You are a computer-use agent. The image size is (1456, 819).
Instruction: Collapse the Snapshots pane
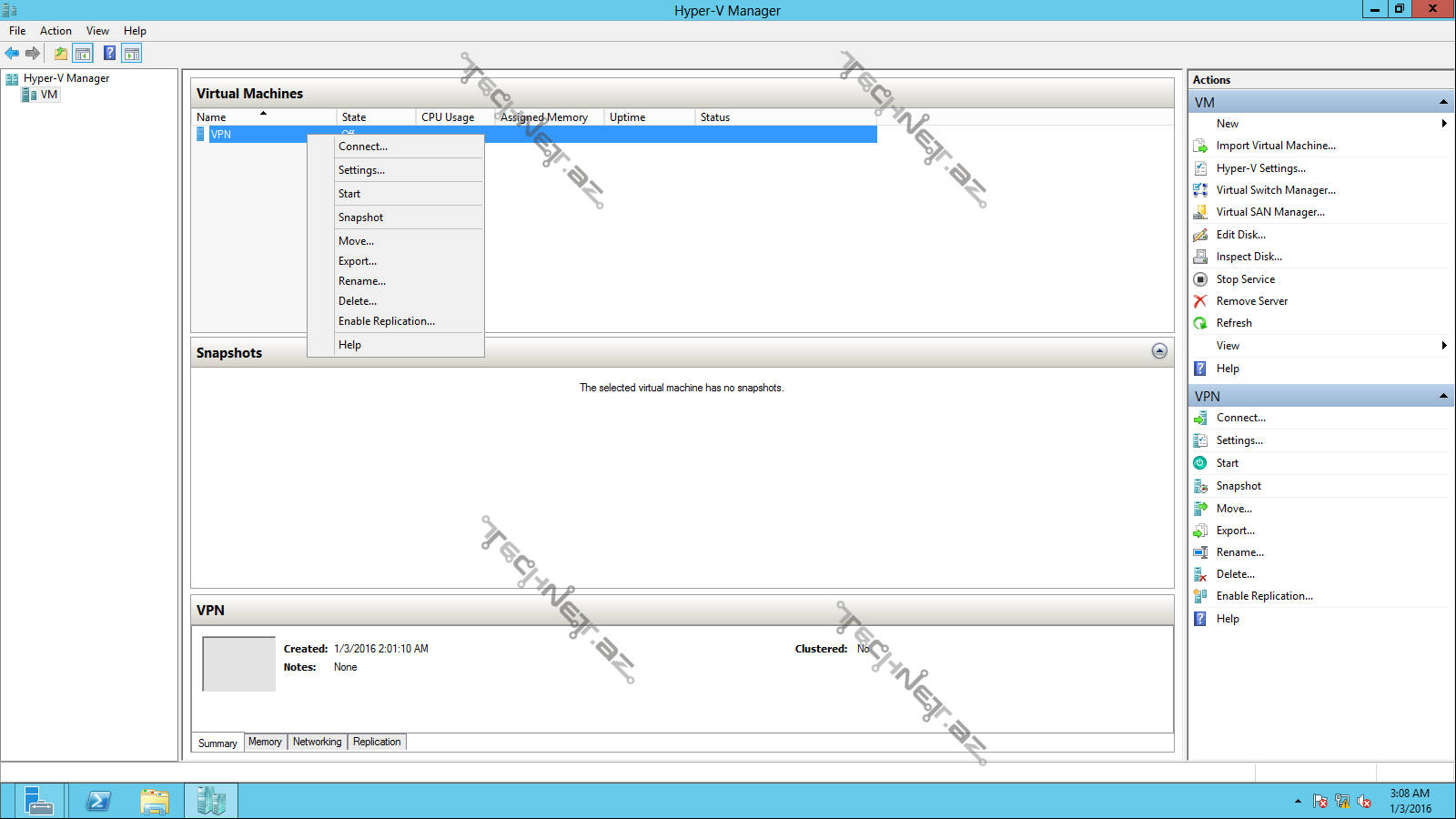tap(1159, 351)
